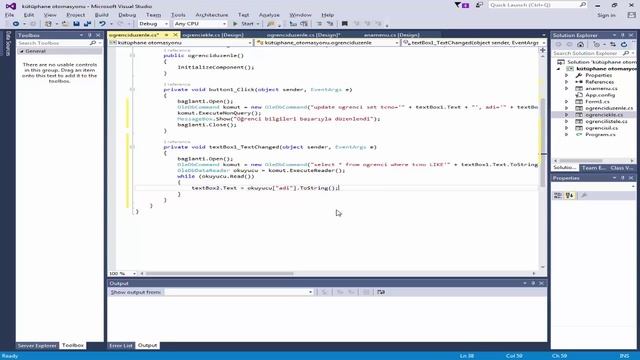
Task: Click Clear All icon in Output toolbar
Action: (366, 292)
